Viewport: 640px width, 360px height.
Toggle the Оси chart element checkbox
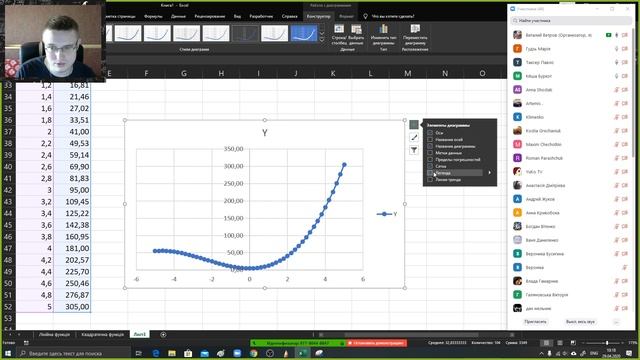point(430,133)
